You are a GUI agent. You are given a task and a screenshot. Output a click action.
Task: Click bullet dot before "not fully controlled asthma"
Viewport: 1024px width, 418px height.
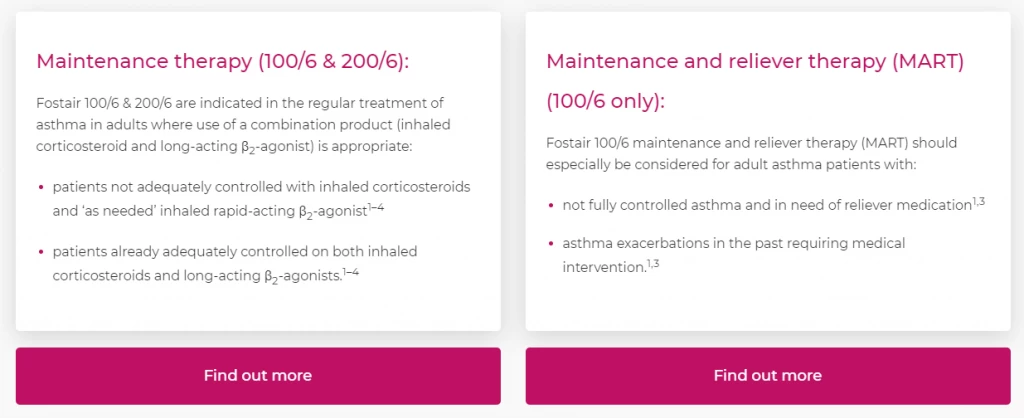(x=551, y=205)
